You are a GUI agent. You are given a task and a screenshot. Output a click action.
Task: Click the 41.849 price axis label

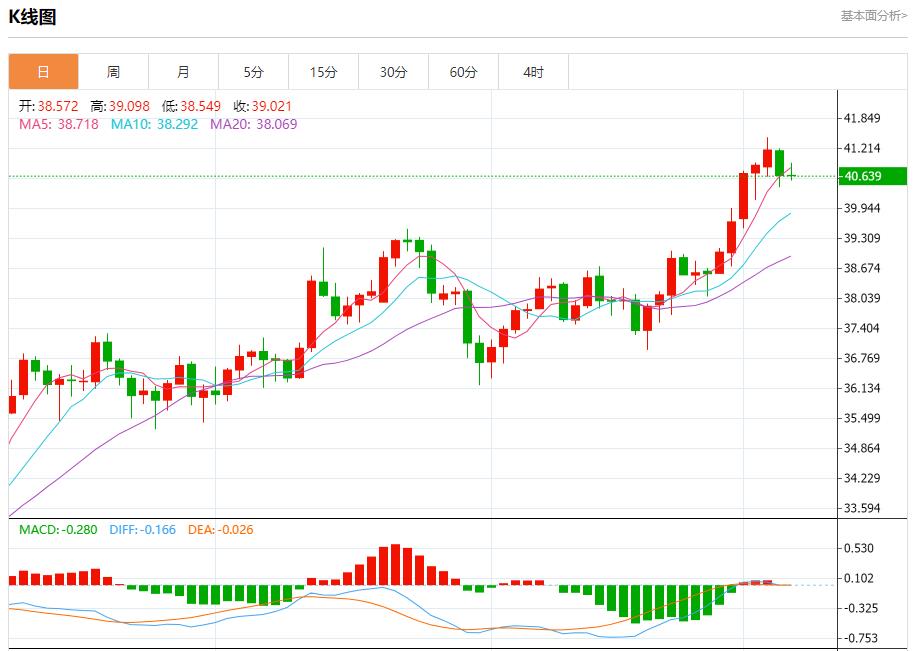(x=864, y=117)
